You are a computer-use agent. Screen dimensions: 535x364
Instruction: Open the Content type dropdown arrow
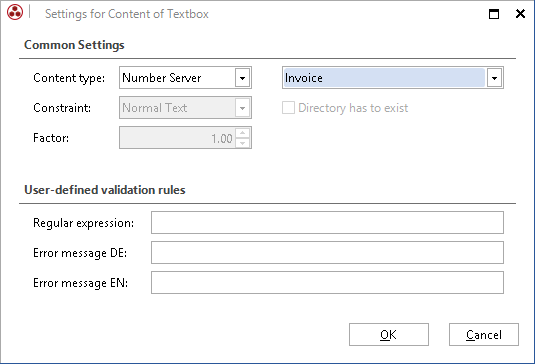[x=242, y=78]
